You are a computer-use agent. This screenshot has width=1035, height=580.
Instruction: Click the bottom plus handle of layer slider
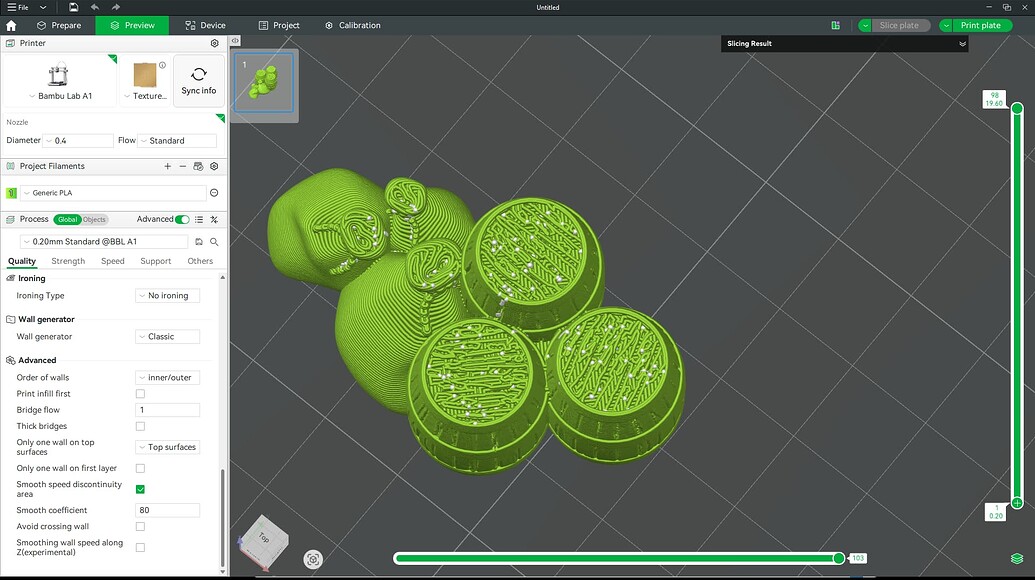1017,503
